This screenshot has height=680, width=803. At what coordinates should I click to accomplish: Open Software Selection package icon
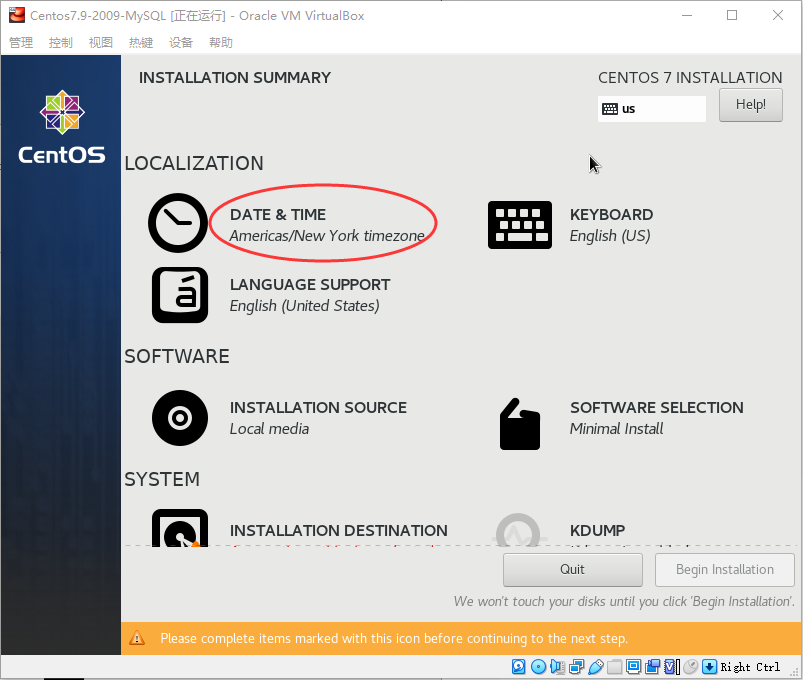(520, 424)
